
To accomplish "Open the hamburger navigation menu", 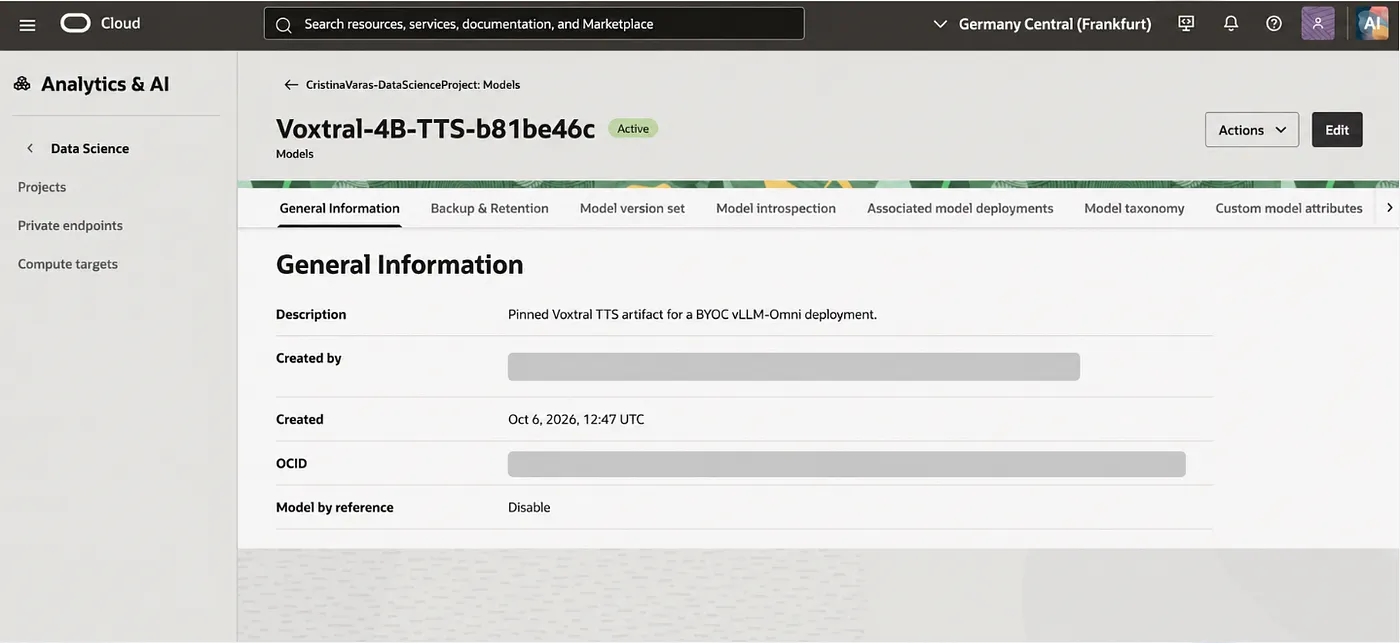I will 27,24.
